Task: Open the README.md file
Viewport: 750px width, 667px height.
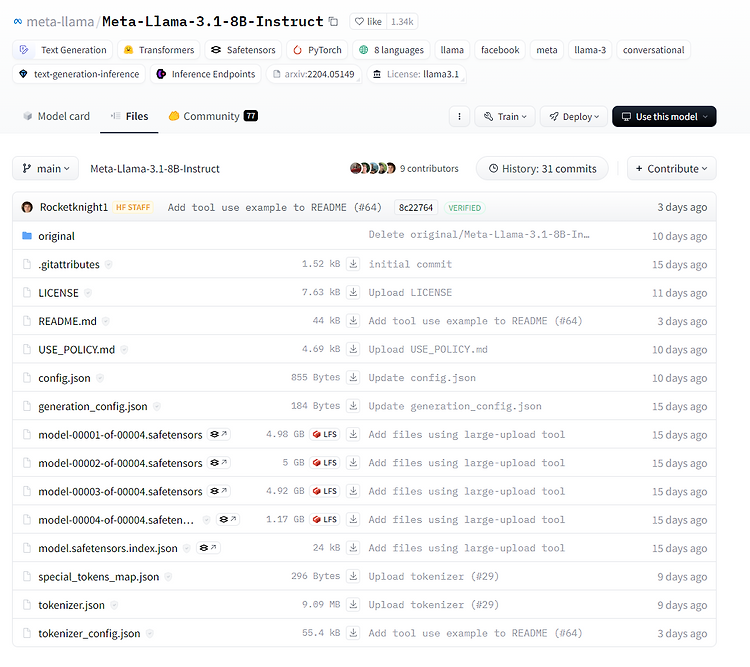Action: [x=67, y=321]
